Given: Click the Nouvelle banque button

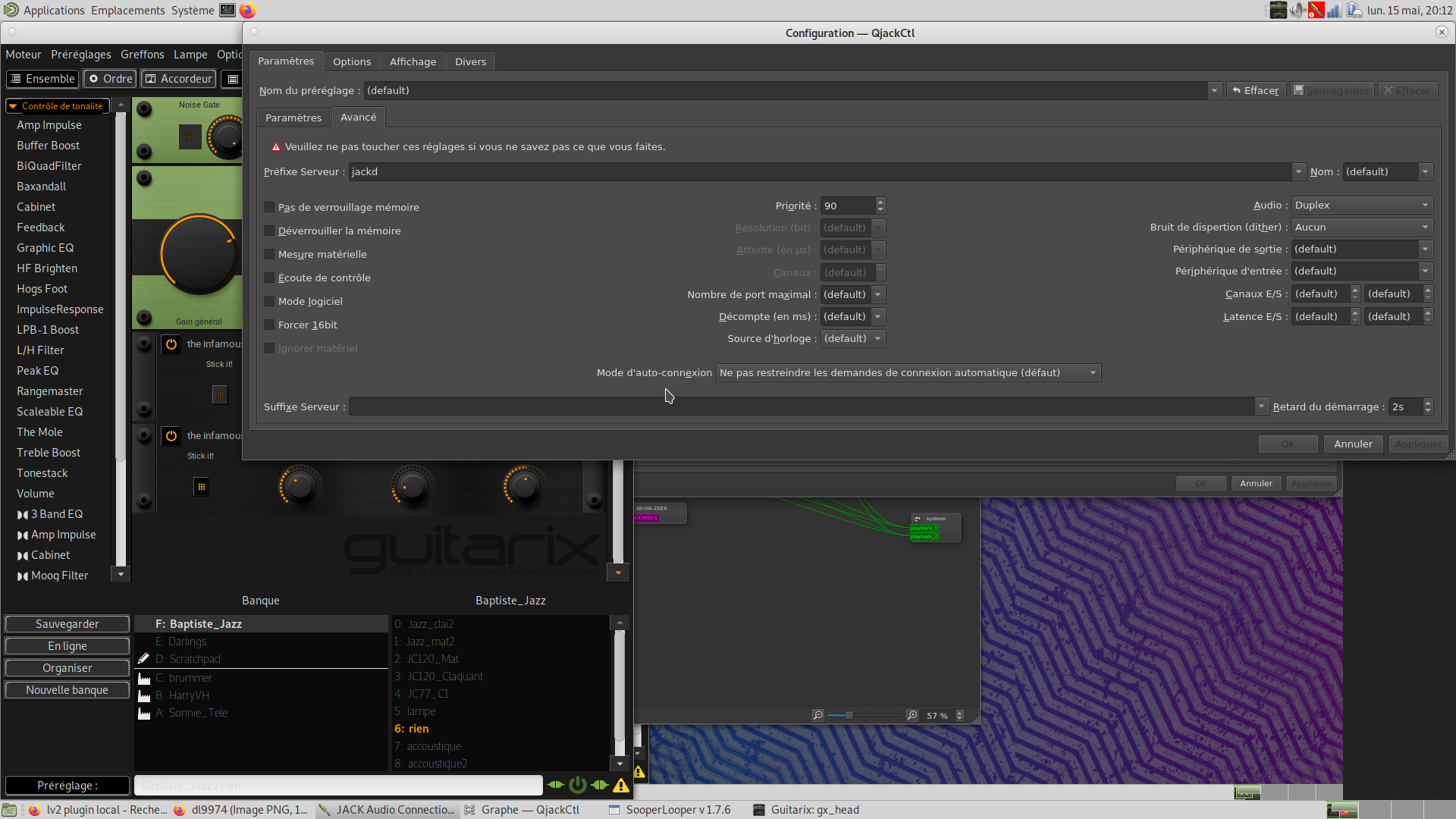Looking at the screenshot, I should [x=67, y=690].
